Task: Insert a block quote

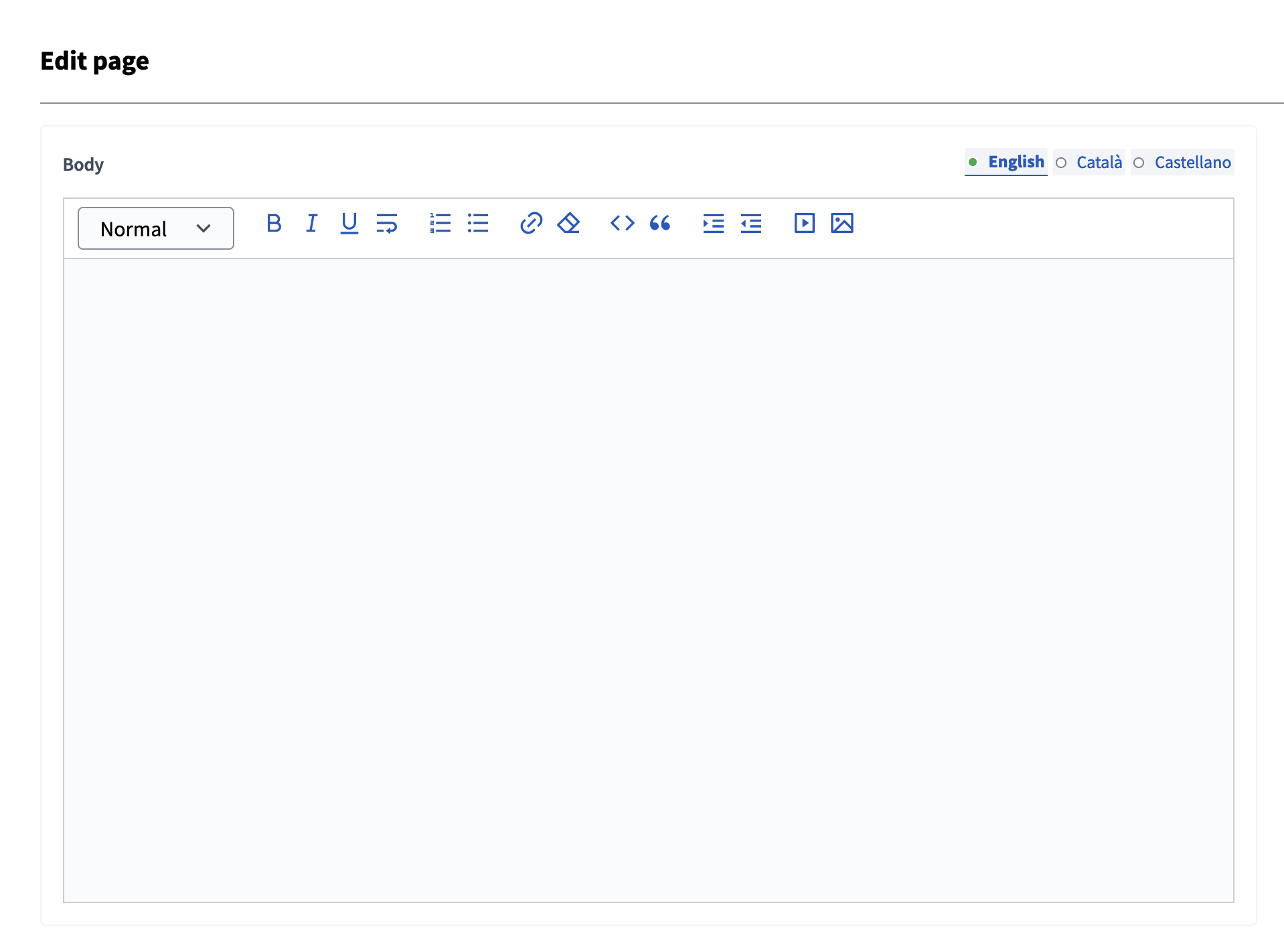Action: (x=659, y=224)
